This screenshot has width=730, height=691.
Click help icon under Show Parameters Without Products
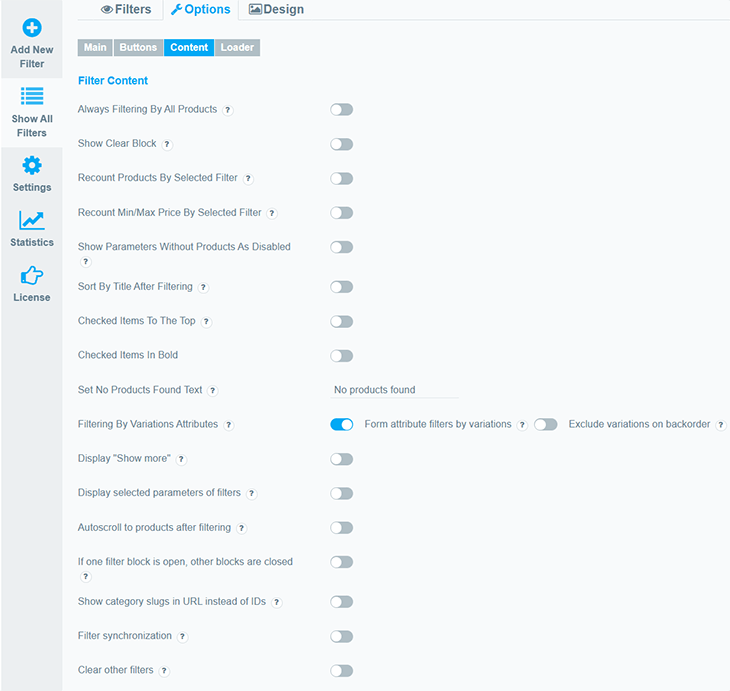85,262
